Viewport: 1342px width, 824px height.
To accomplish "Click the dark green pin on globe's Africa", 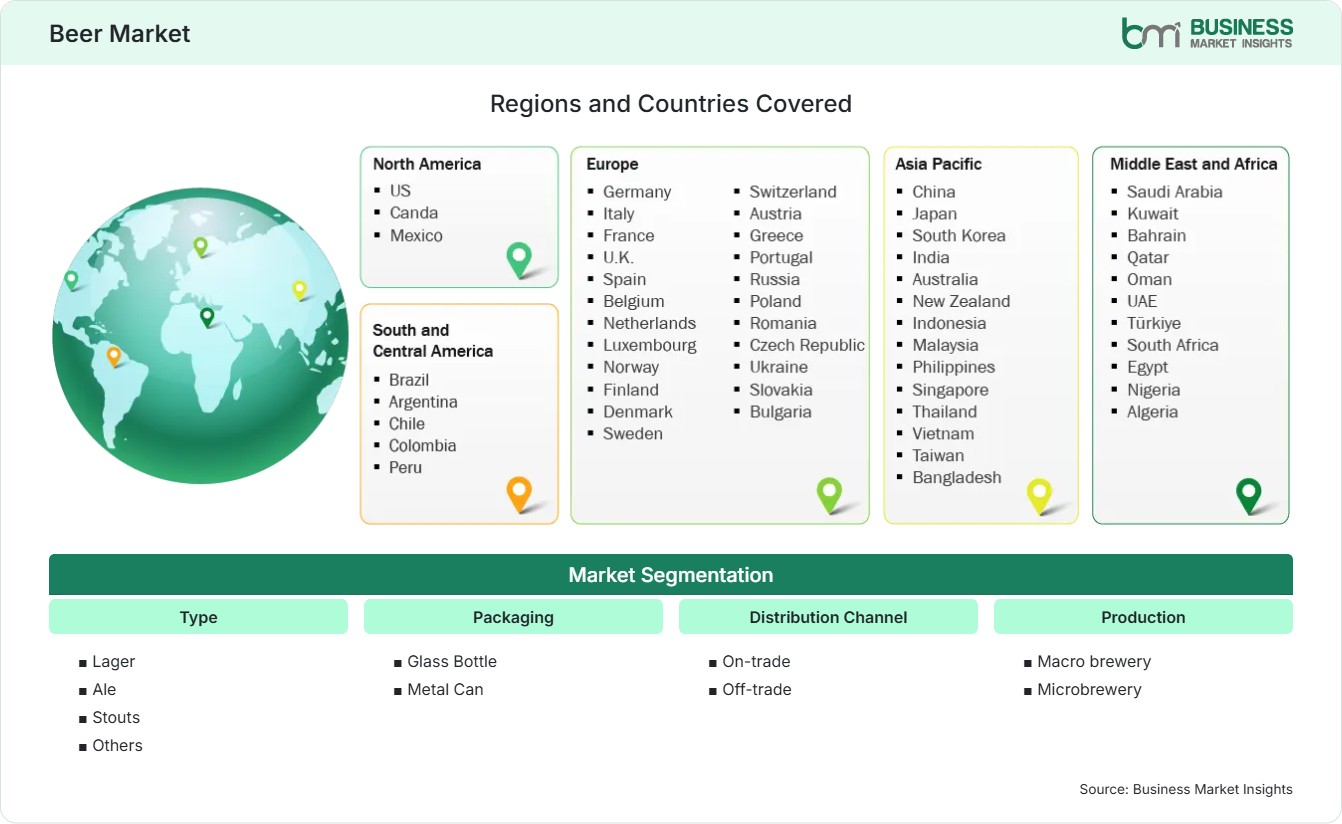I will pyautogui.click(x=207, y=317).
